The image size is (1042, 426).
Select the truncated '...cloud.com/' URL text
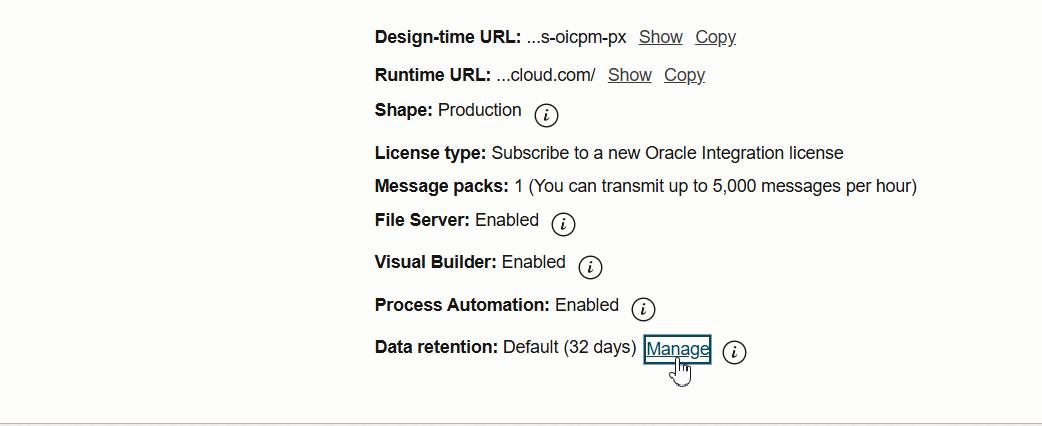546,75
